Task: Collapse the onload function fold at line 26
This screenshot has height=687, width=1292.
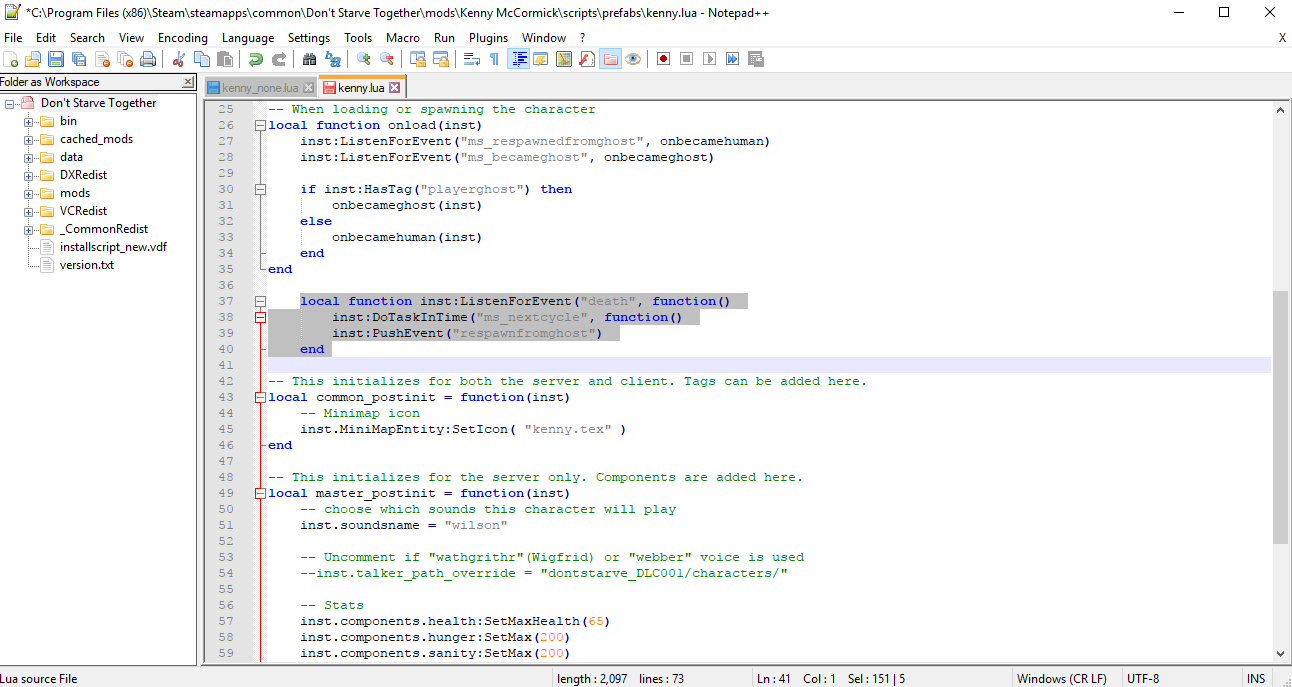Action: (x=260, y=125)
